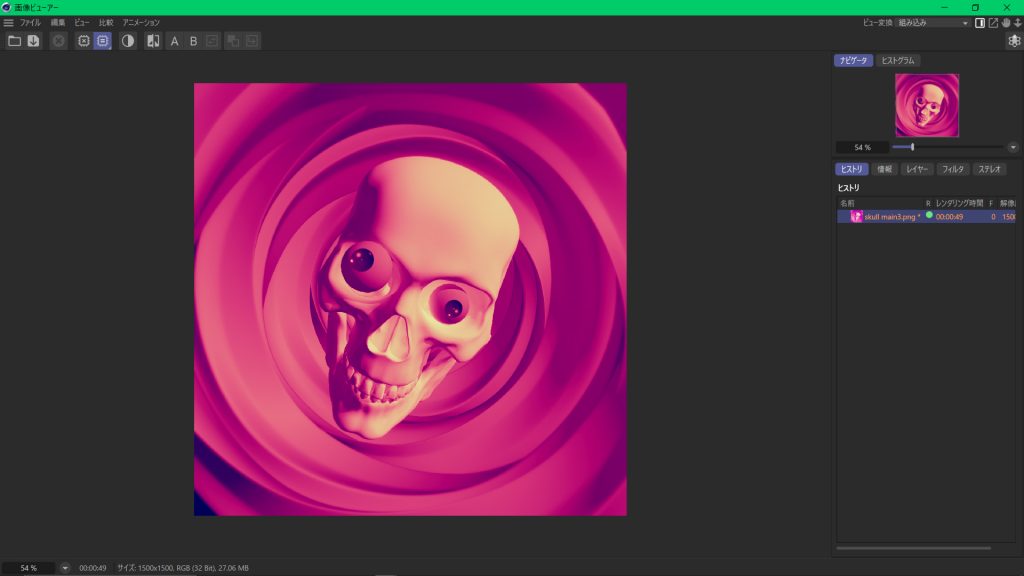Set image as B
The image size is (1024, 576).
(193, 41)
